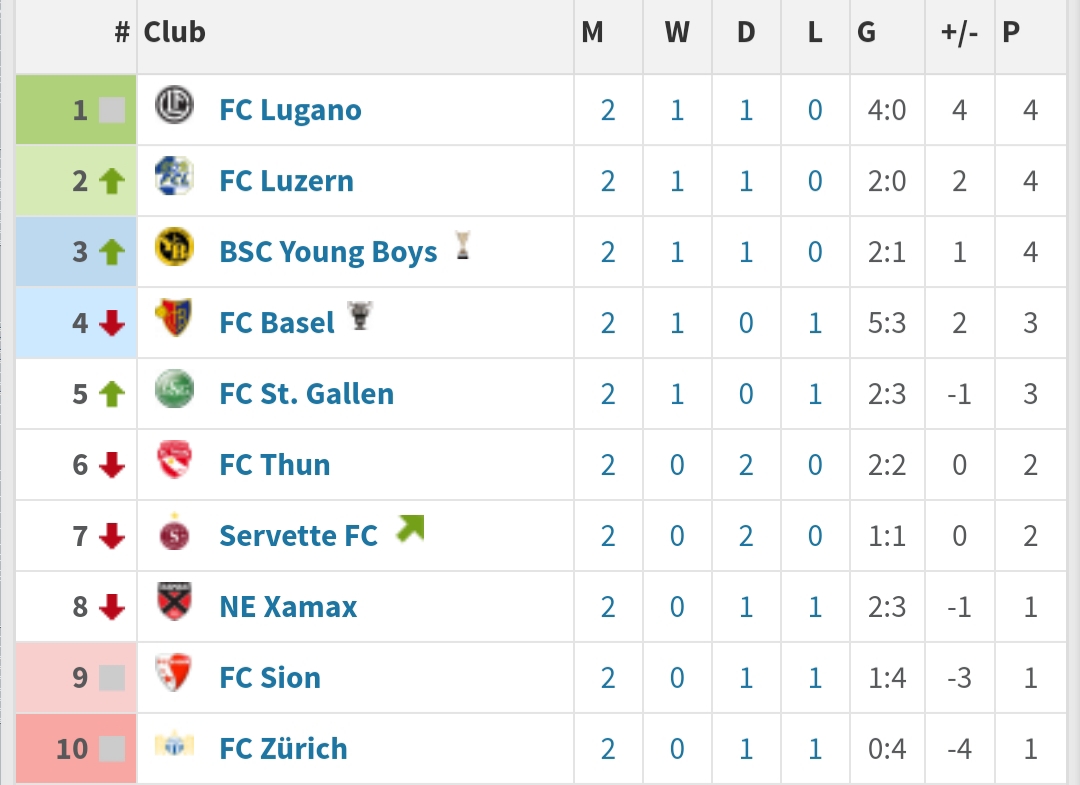Click the FC Sion club crest

(174, 673)
